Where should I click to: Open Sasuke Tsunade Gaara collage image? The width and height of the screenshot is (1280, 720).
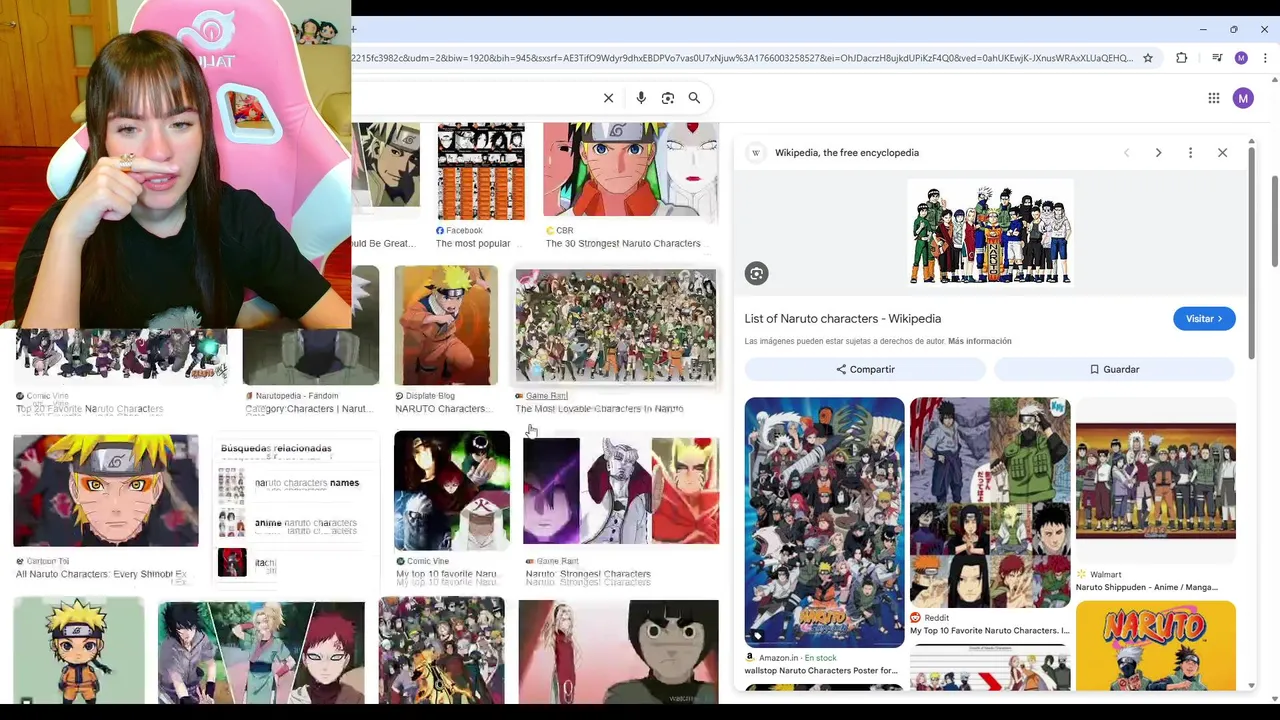tap(261, 652)
